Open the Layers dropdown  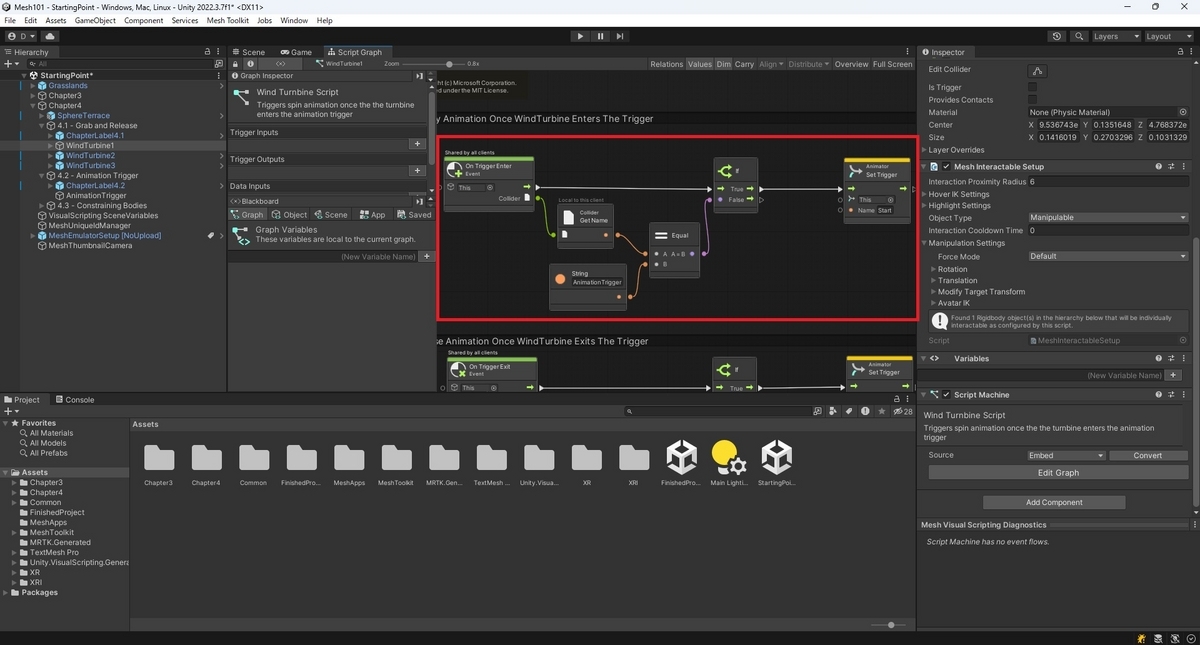tap(1115, 36)
